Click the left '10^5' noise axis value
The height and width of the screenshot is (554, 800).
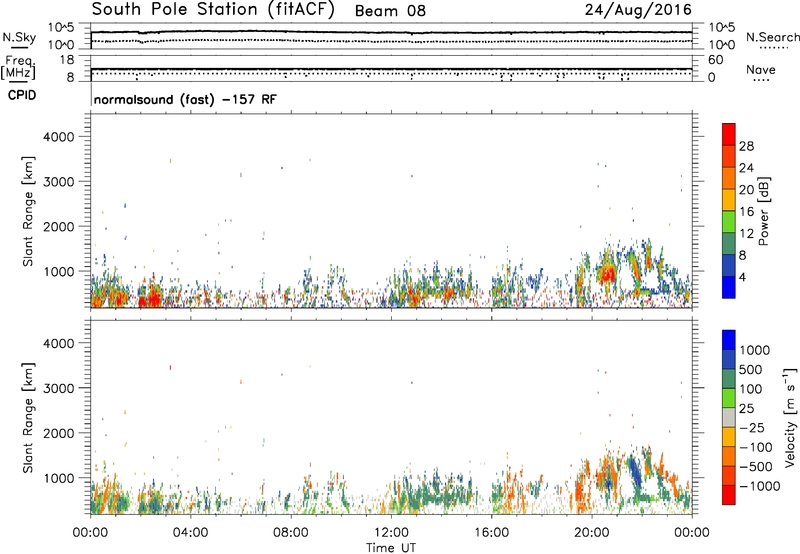click(x=61, y=28)
